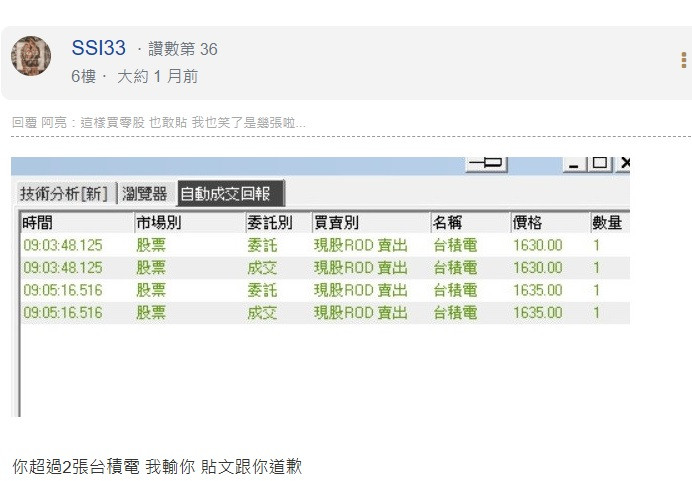Click the 讚數第 36 ranking text
This screenshot has width=692, height=481.
point(183,49)
